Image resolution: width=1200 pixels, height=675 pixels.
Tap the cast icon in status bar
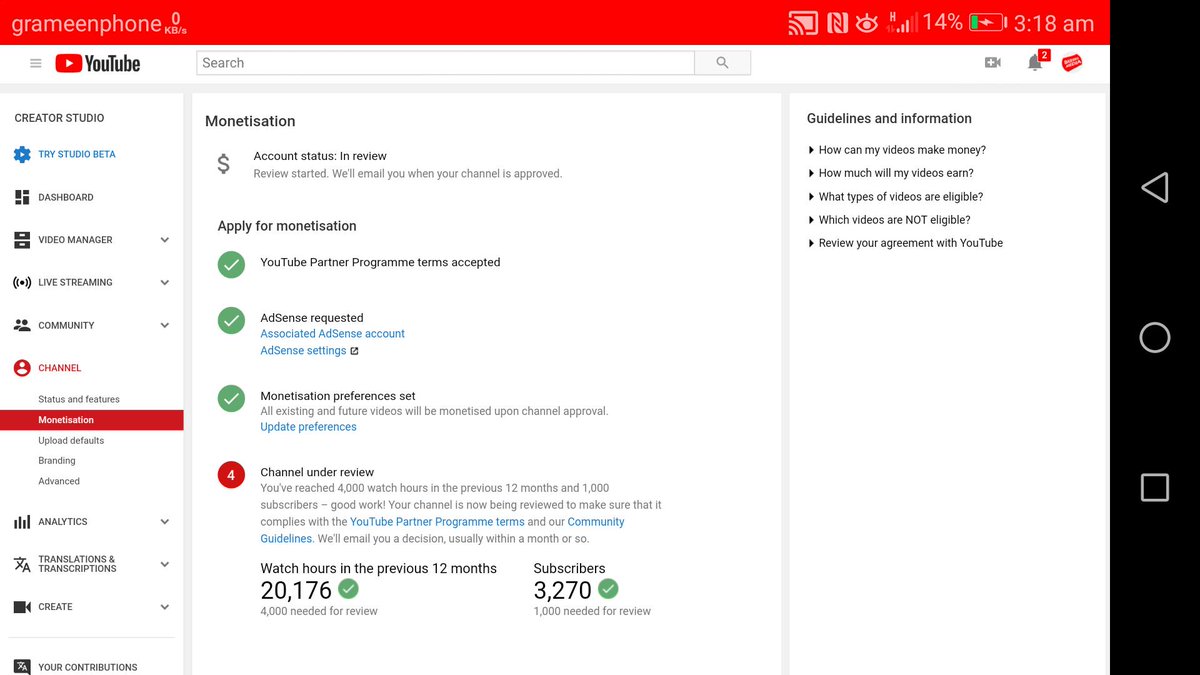click(803, 22)
